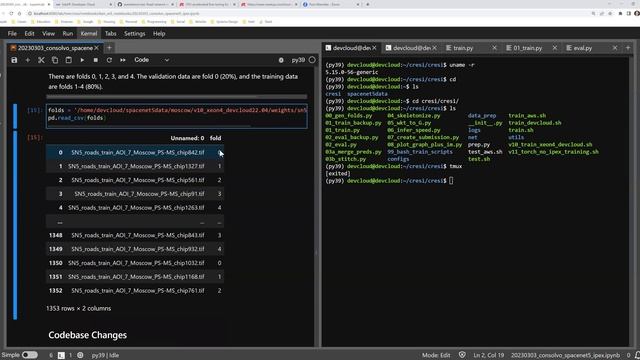Interrupt the kernel with the stop icon
The image size is (640, 360).
point(96,60)
